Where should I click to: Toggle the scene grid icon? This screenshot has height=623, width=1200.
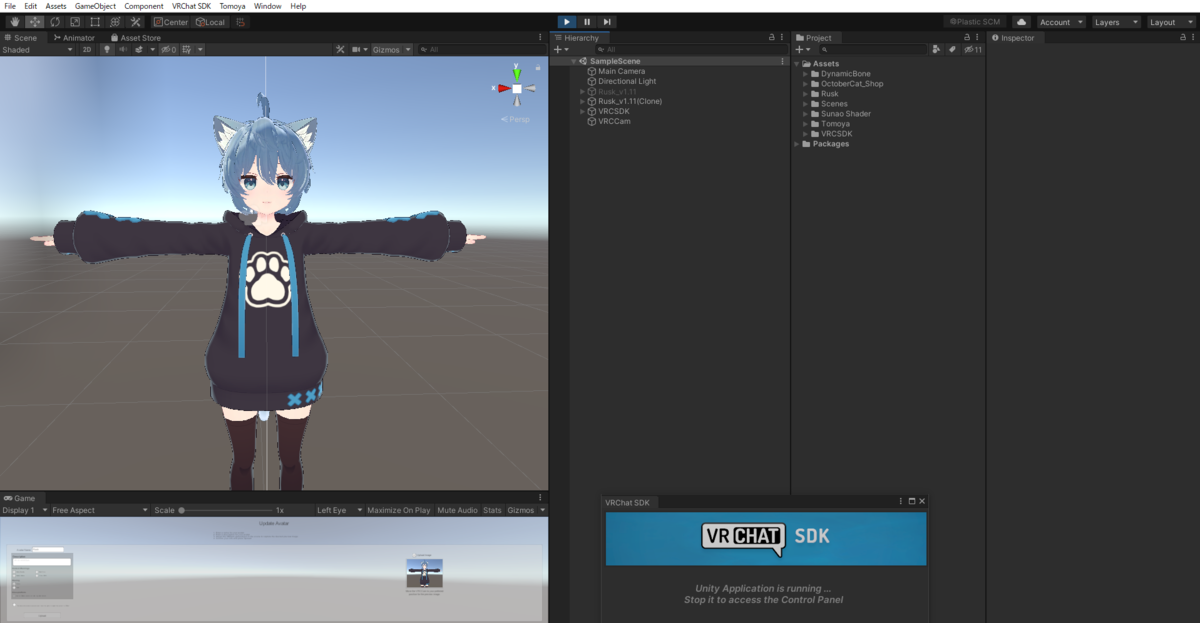point(186,49)
